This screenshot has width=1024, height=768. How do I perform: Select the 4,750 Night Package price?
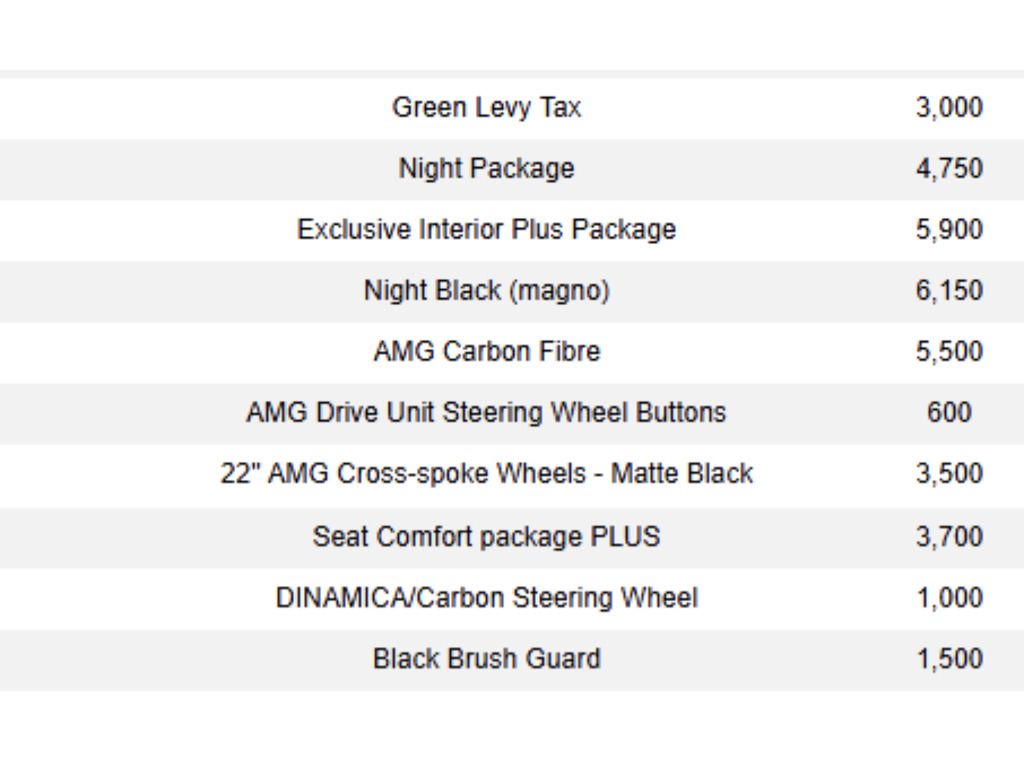coord(949,169)
